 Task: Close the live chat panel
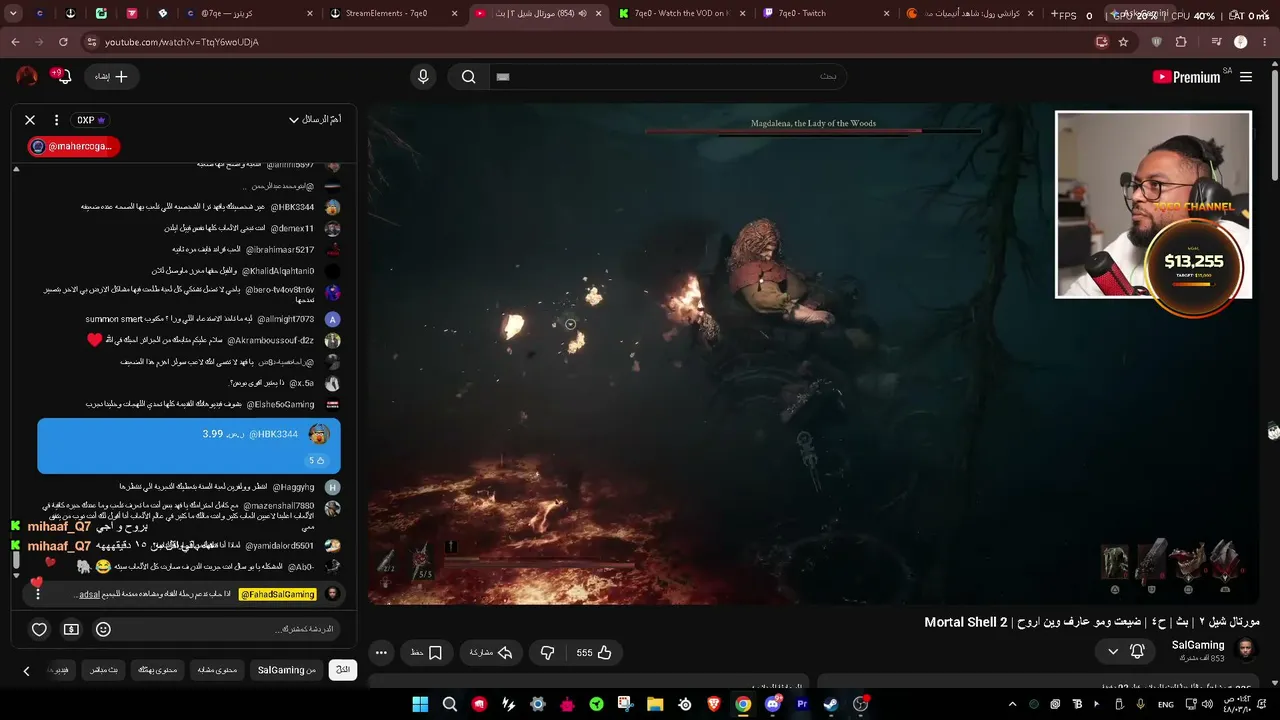pyautogui.click(x=30, y=120)
